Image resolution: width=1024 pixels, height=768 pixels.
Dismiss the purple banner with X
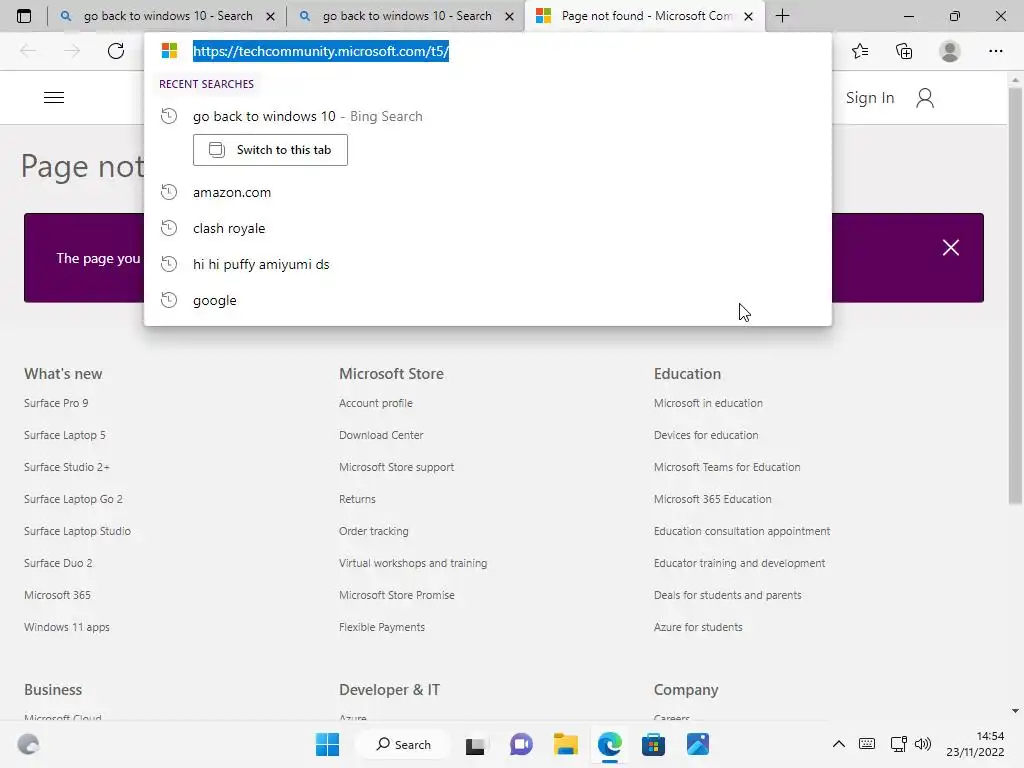951,248
